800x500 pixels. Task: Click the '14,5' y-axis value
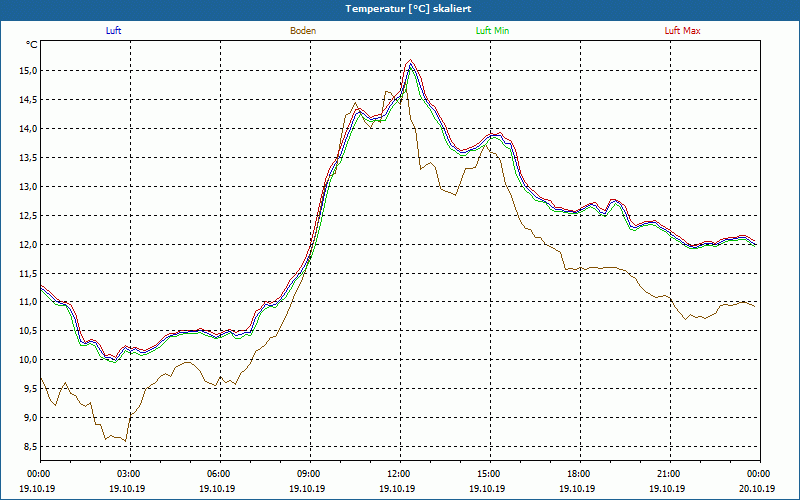(x=29, y=99)
